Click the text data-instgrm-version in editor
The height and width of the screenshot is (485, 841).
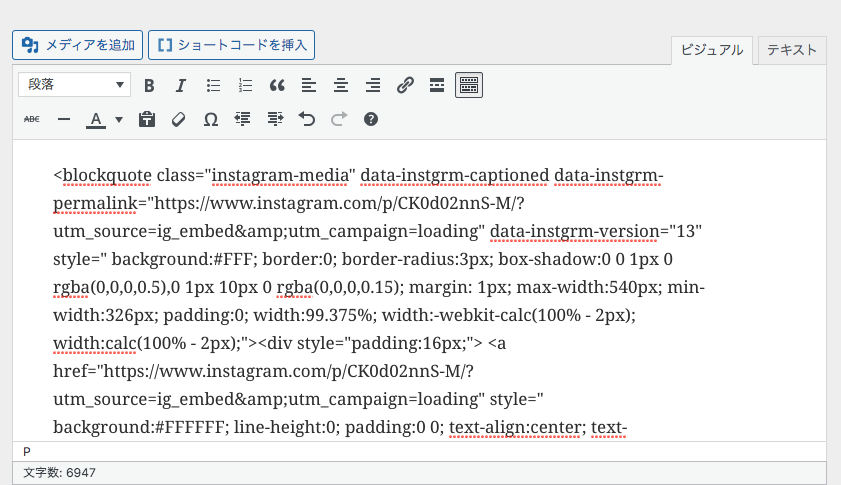575,231
